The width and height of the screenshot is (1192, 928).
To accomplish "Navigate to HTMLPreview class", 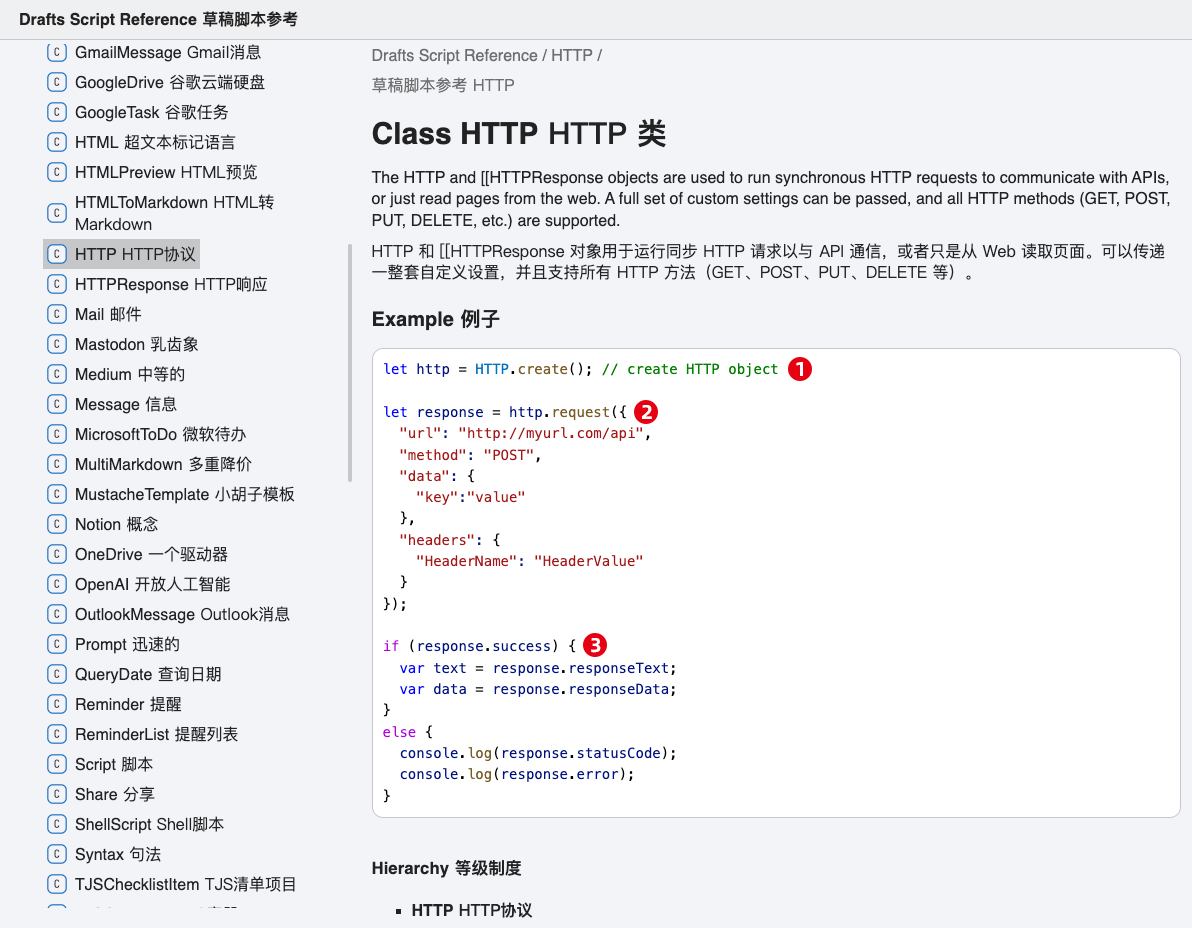I will pos(166,173).
